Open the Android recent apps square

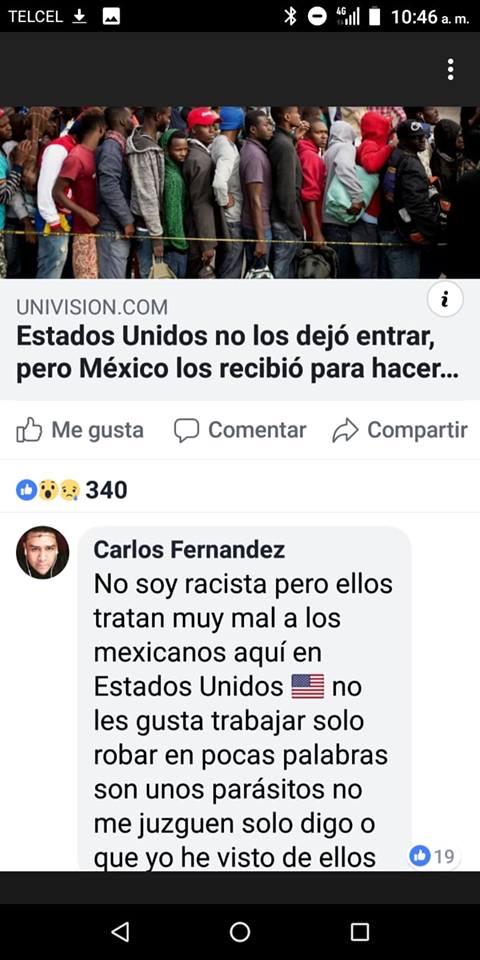360,932
